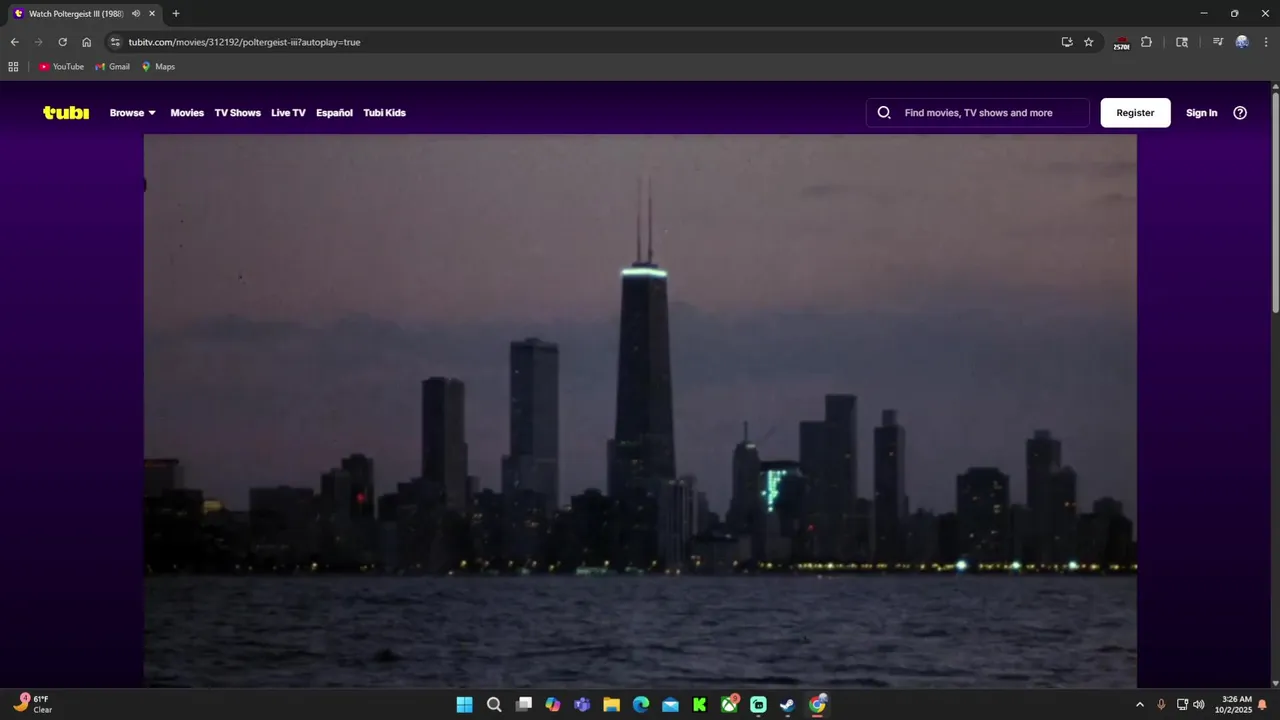The image size is (1280, 720).
Task: Open the YouTube bookmark
Action: 61,67
